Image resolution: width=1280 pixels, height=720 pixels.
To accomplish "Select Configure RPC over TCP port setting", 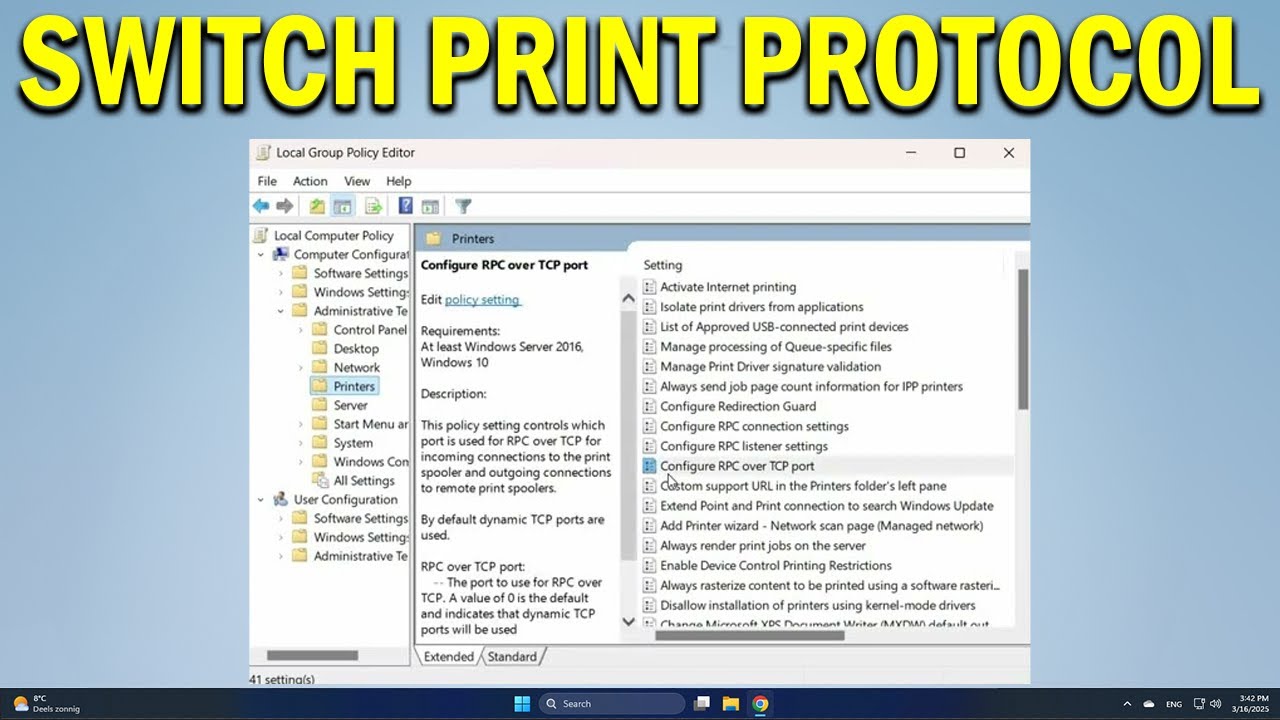I will pos(737,466).
